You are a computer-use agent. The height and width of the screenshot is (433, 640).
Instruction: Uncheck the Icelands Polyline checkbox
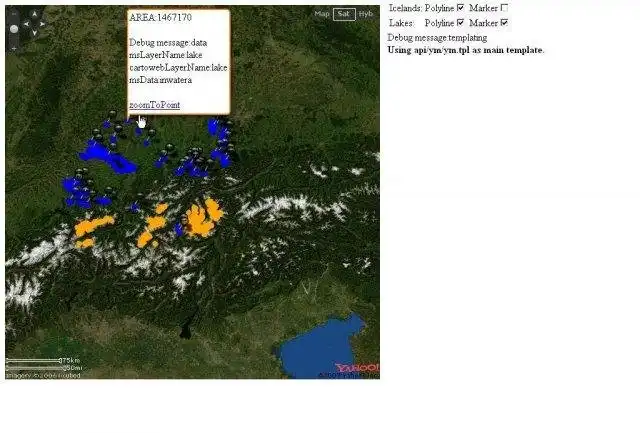coord(460,8)
